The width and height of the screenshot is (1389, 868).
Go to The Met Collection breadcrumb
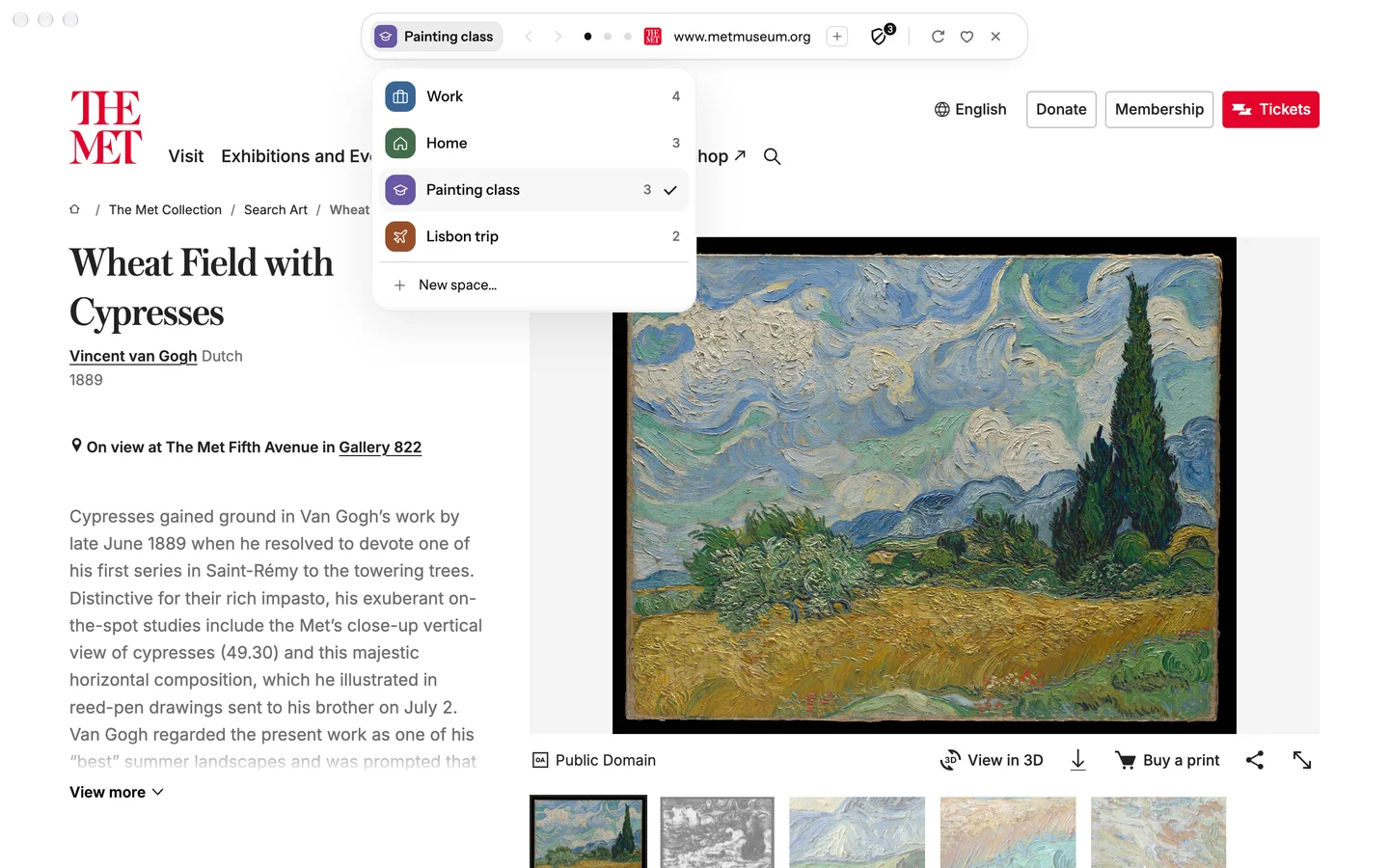pos(165,209)
